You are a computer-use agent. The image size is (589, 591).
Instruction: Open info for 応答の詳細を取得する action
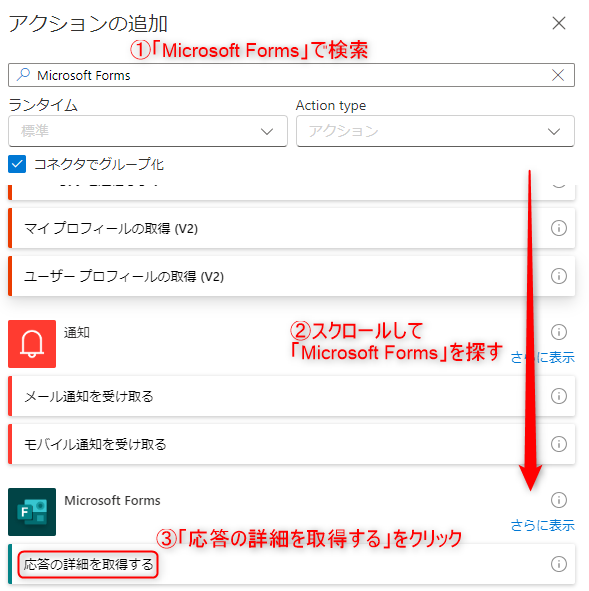[558, 564]
